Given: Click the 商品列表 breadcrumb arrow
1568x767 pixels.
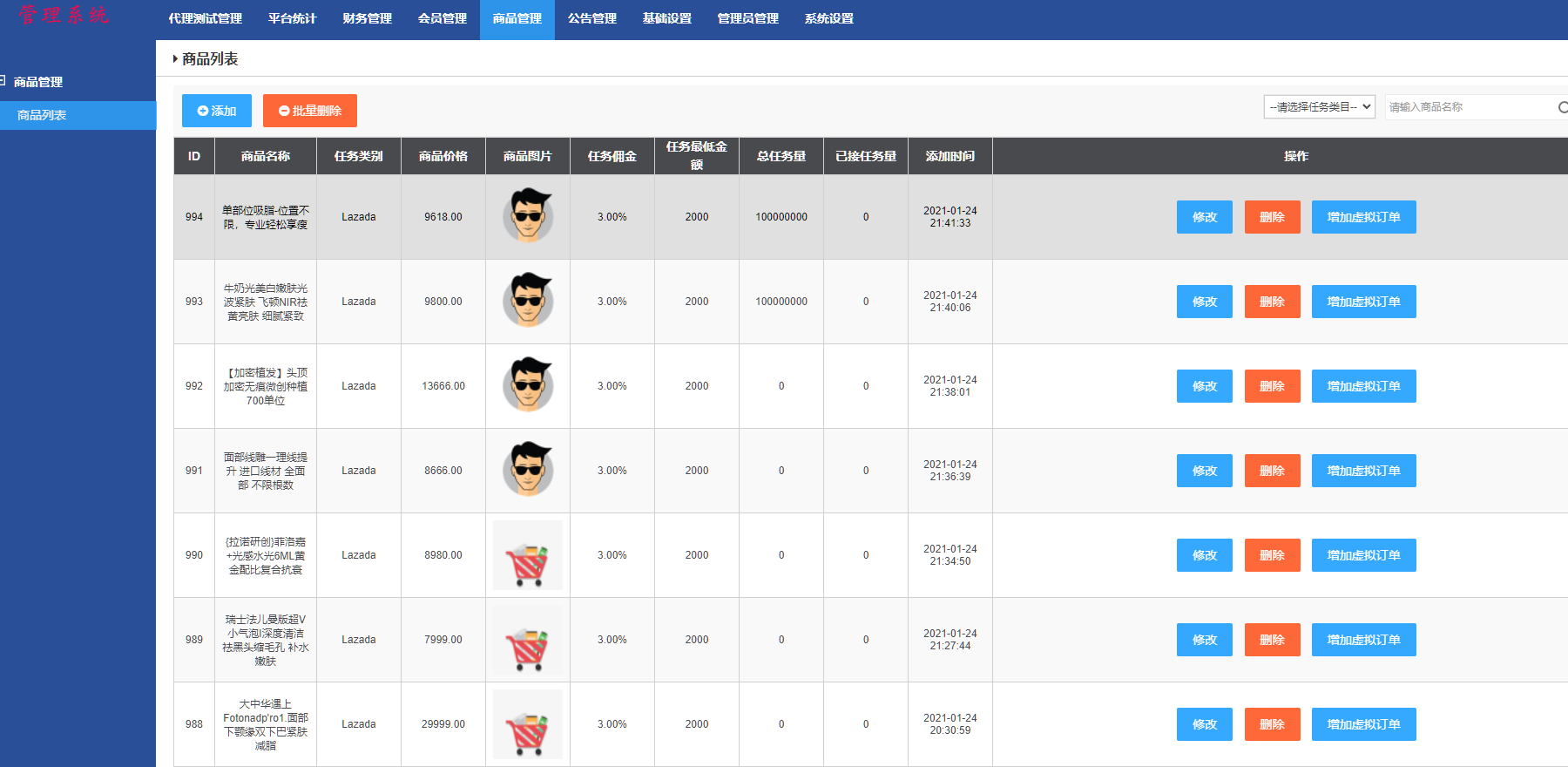Looking at the screenshot, I should (175, 59).
